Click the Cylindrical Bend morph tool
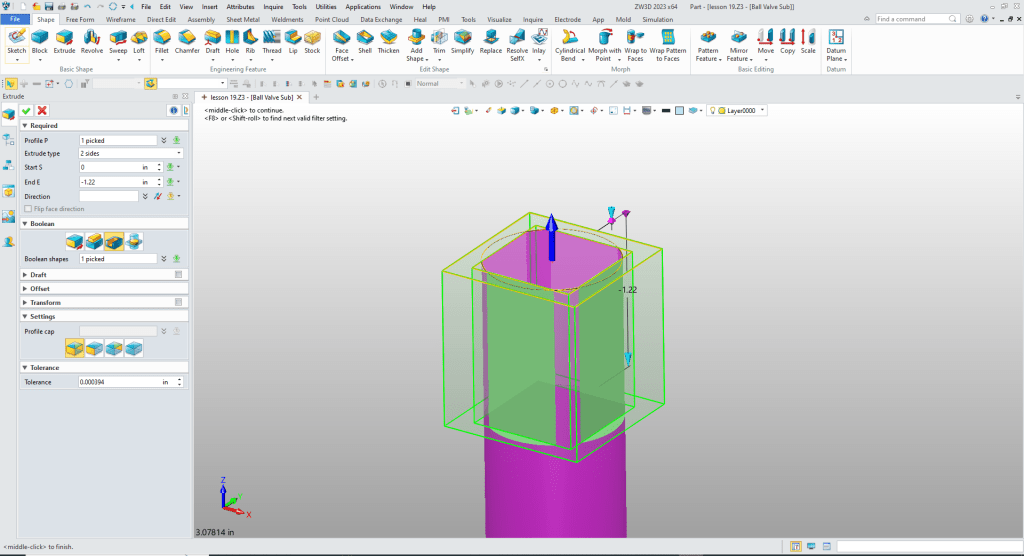1024x556 pixels. click(x=570, y=41)
